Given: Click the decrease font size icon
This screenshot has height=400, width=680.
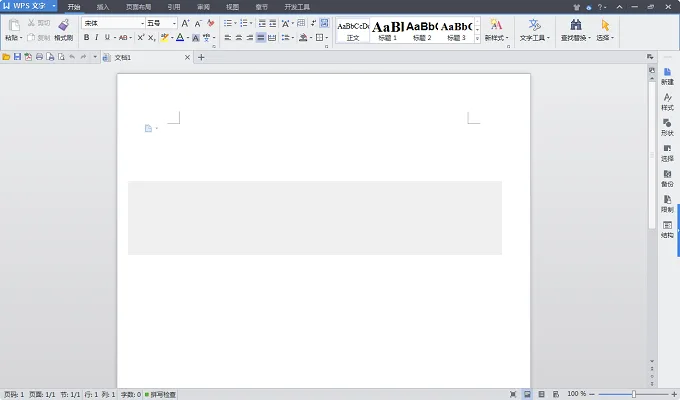Looking at the screenshot, I should tap(198, 23).
